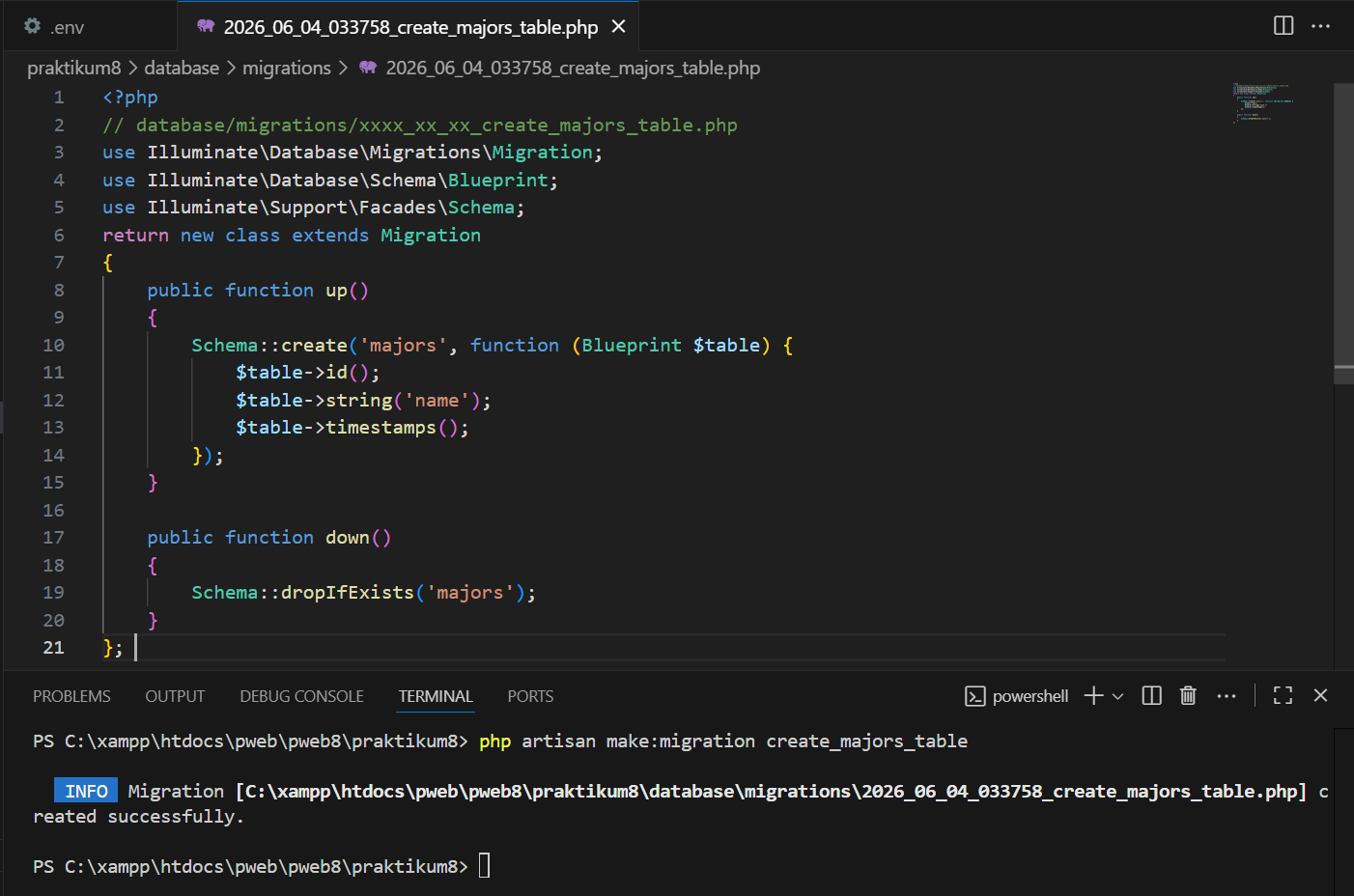Split the terminal pane

(x=1151, y=695)
